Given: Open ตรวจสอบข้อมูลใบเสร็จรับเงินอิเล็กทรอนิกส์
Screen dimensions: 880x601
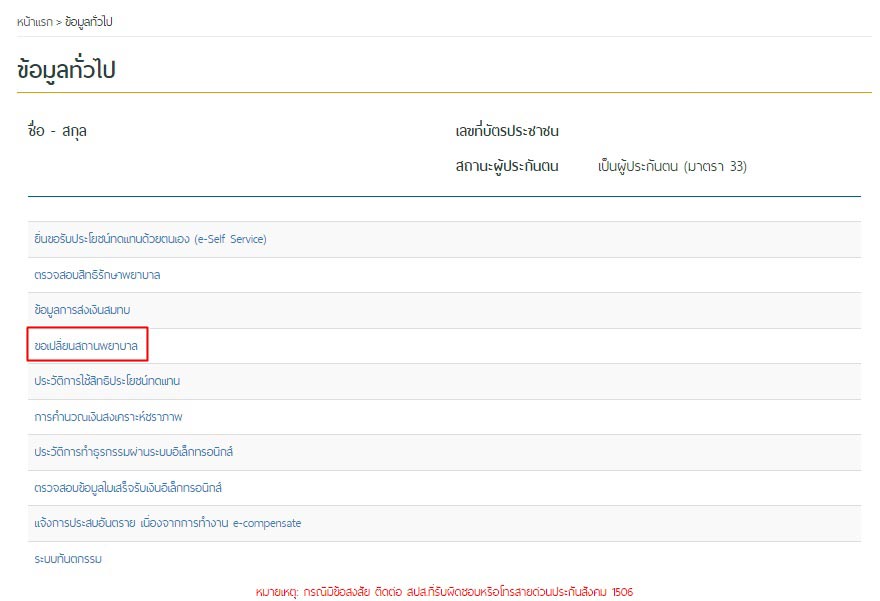Looking at the screenshot, I should tap(127, 488).
